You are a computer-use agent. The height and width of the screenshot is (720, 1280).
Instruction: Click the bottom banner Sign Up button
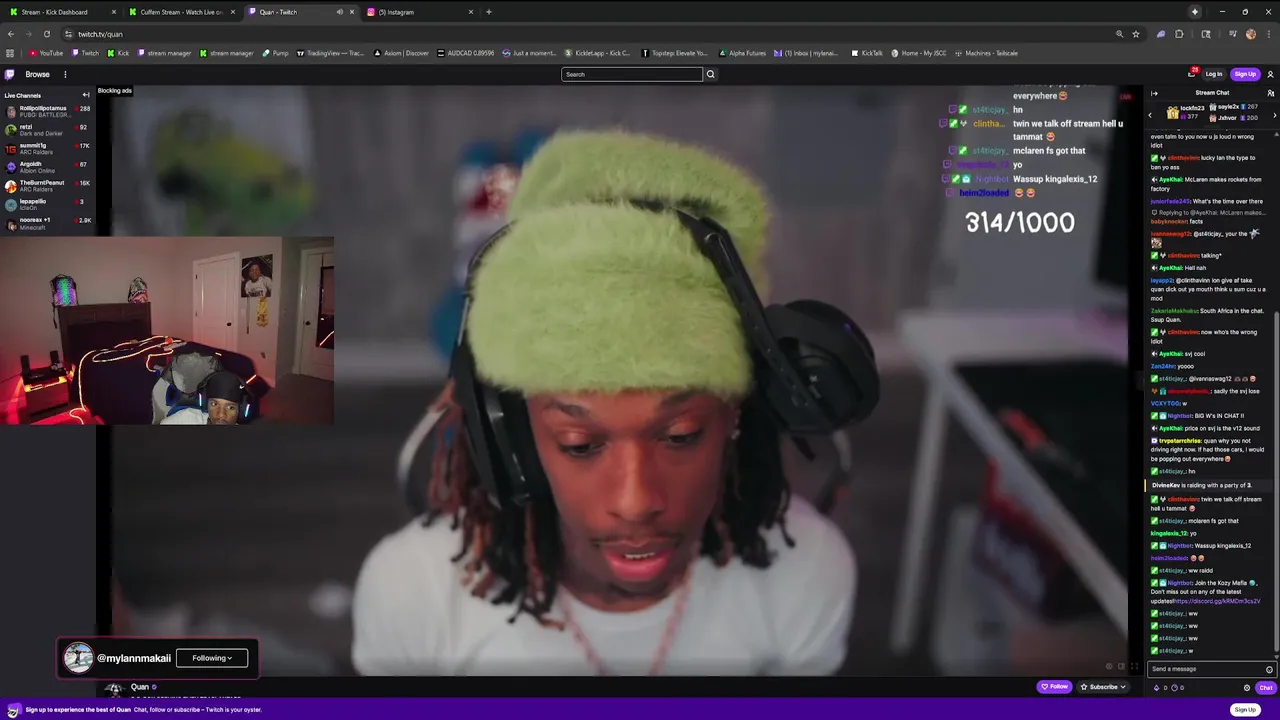(x=1245, y=710)
